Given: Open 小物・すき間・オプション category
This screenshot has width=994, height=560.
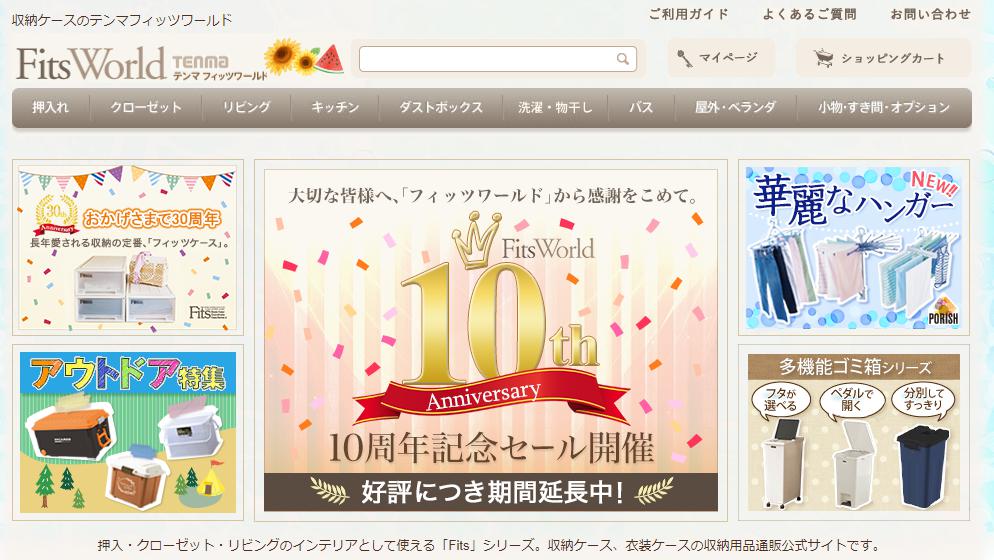Looking at the screenshot, I should coord(884,107).
